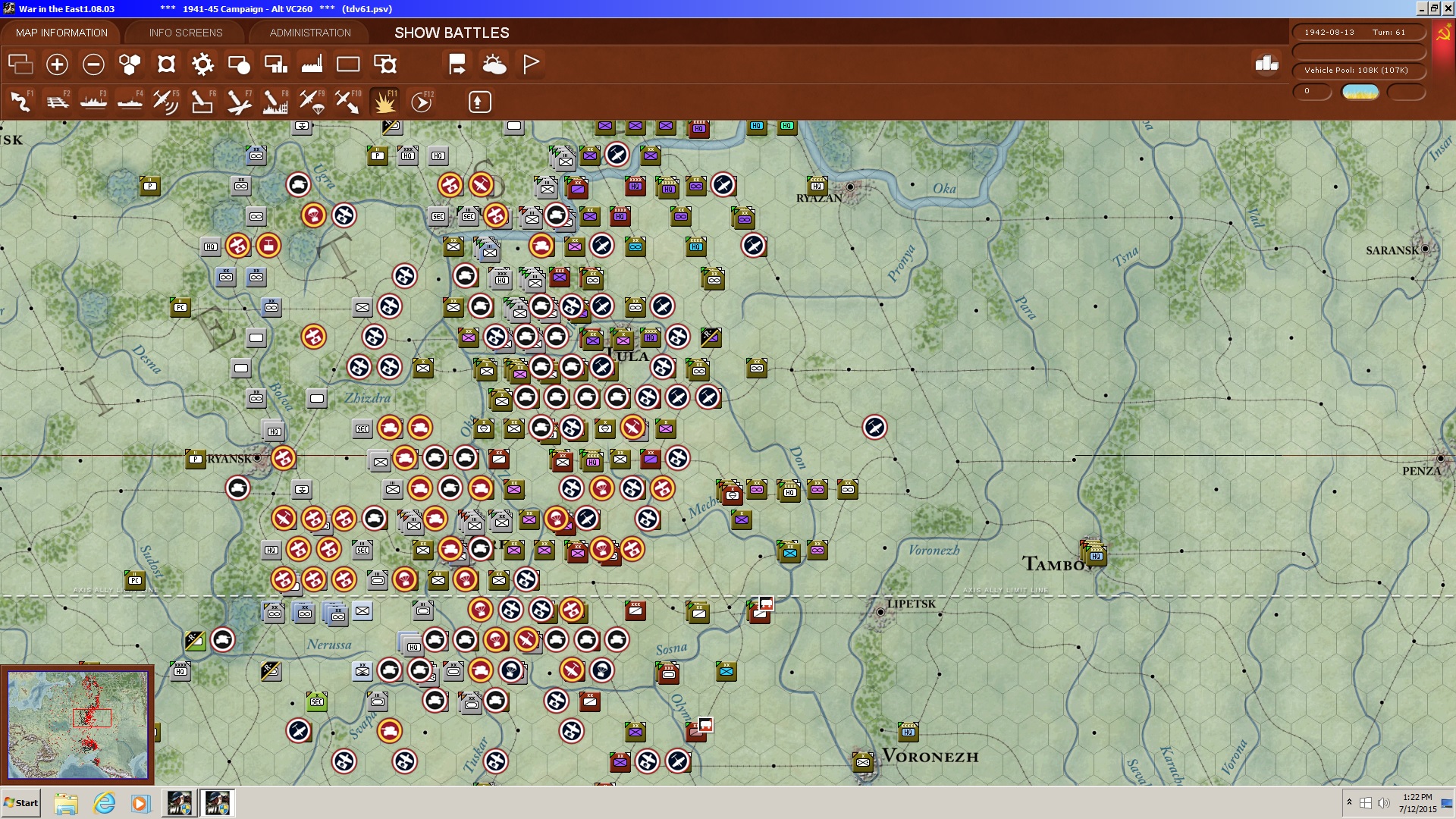The image size is (1456, 819).
Task: Select F10 air transfer mode icon
Action: (348, 102)
